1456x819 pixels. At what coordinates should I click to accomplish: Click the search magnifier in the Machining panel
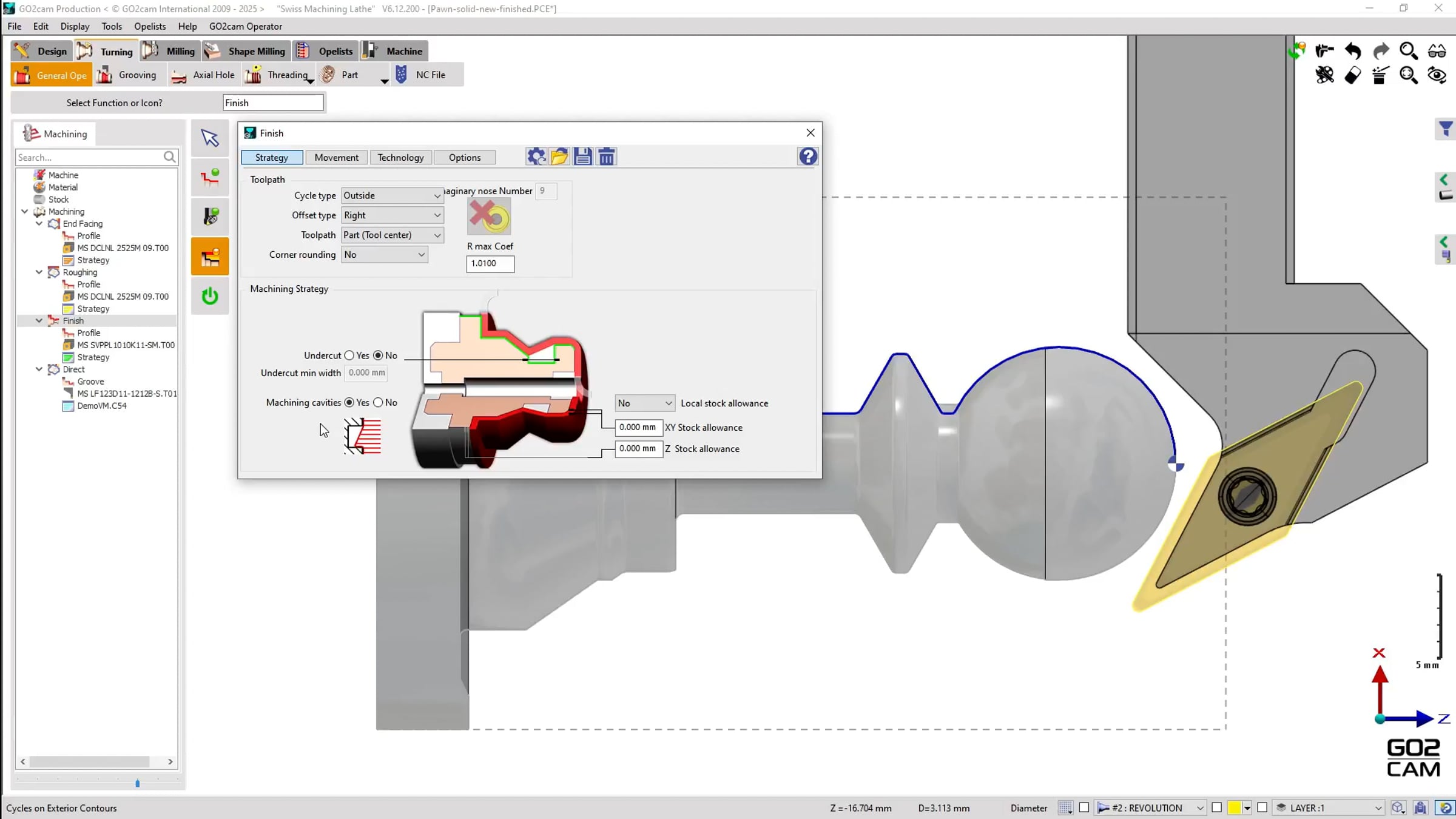click(170, 157)
